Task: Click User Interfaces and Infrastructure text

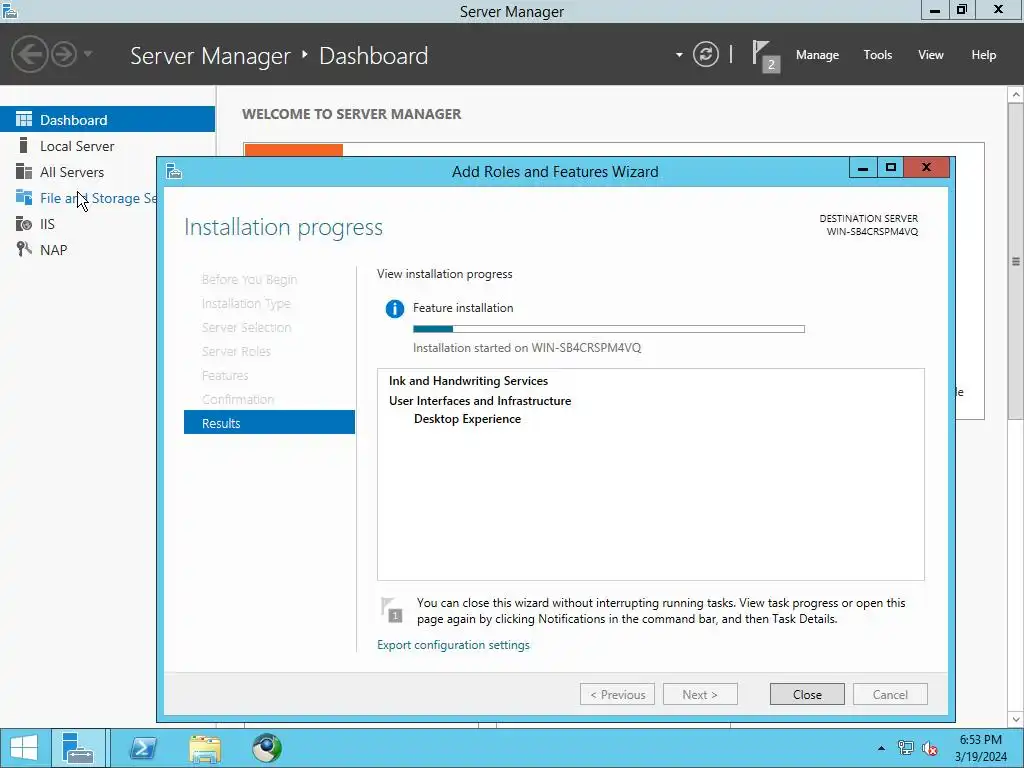Action: [x=480, y=400]
